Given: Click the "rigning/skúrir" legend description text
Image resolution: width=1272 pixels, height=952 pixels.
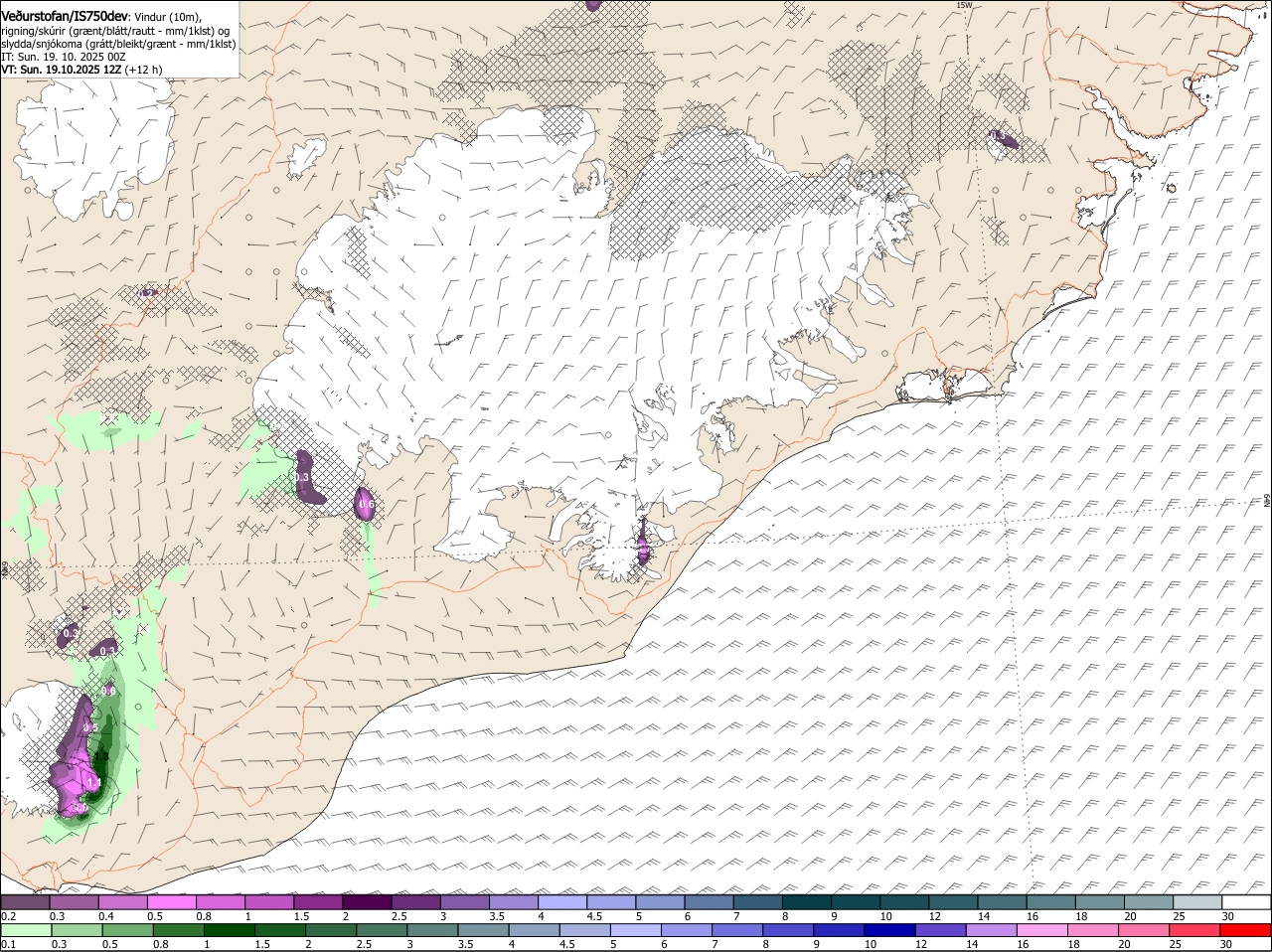Looking at the screenshot, I should pyautogui.click(x=33, y=31).
